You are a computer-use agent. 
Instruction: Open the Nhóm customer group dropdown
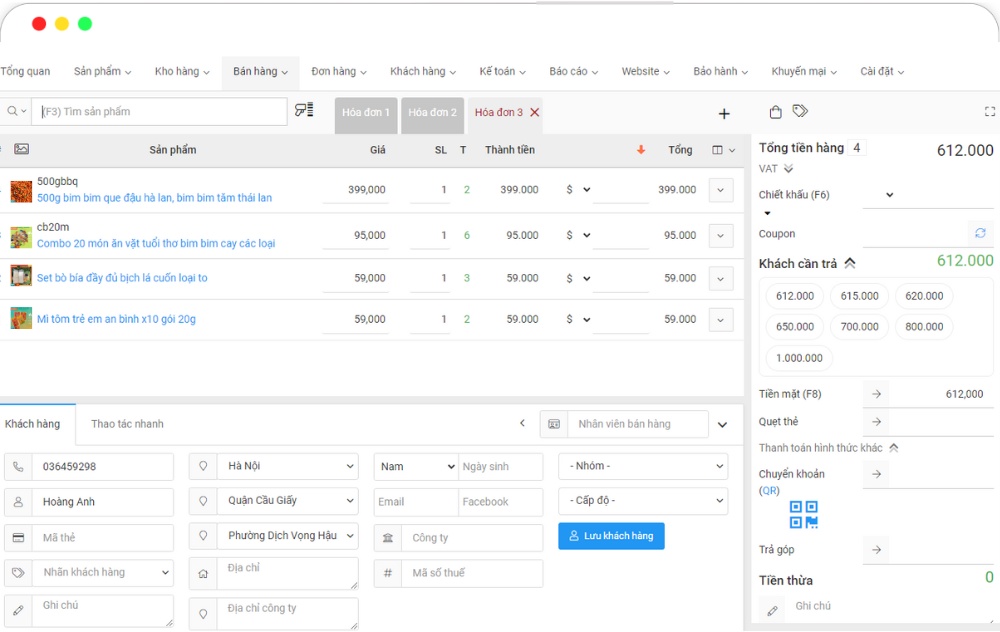643,466
